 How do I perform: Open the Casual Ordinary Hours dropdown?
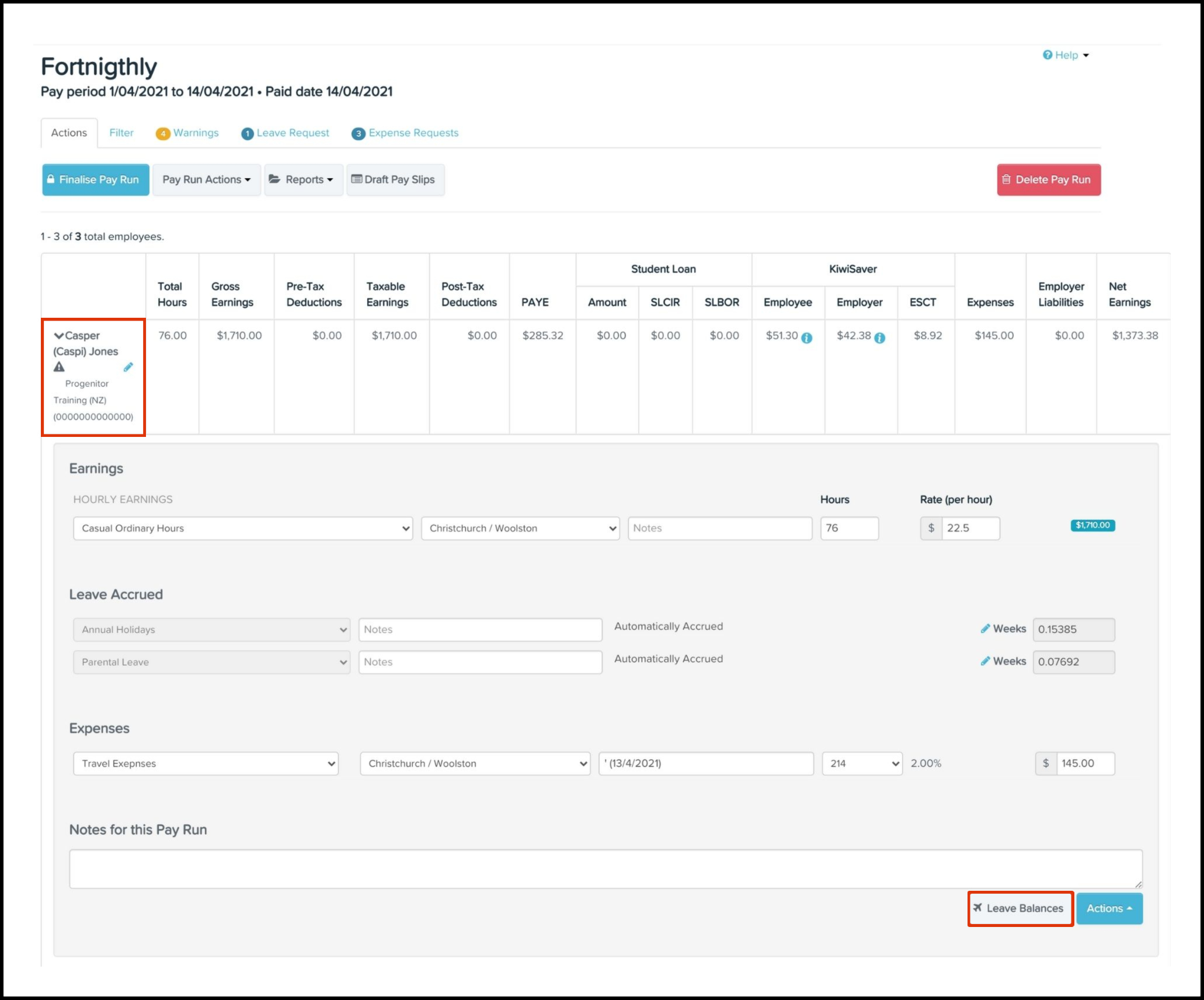pos(242,528)
